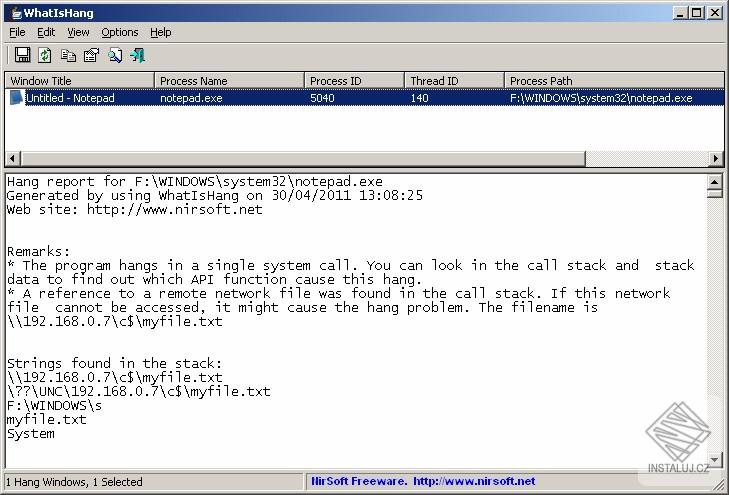Click the 'Remarks:' heading in report
Image resolution: width=729 pixels, height=495 pixels.
pyautogui.click(x=38, y=251)
